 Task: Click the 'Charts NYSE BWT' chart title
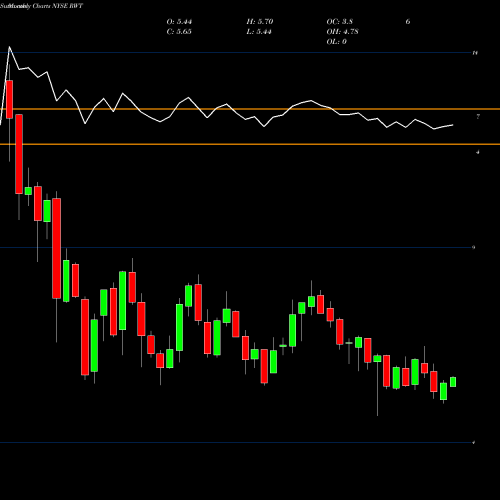pos(58,6)
